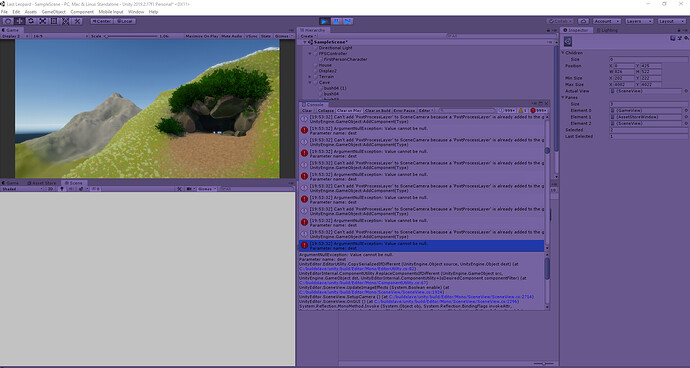
Task: Toggle Error Pause in the Console
Action: tap(404, 110)
